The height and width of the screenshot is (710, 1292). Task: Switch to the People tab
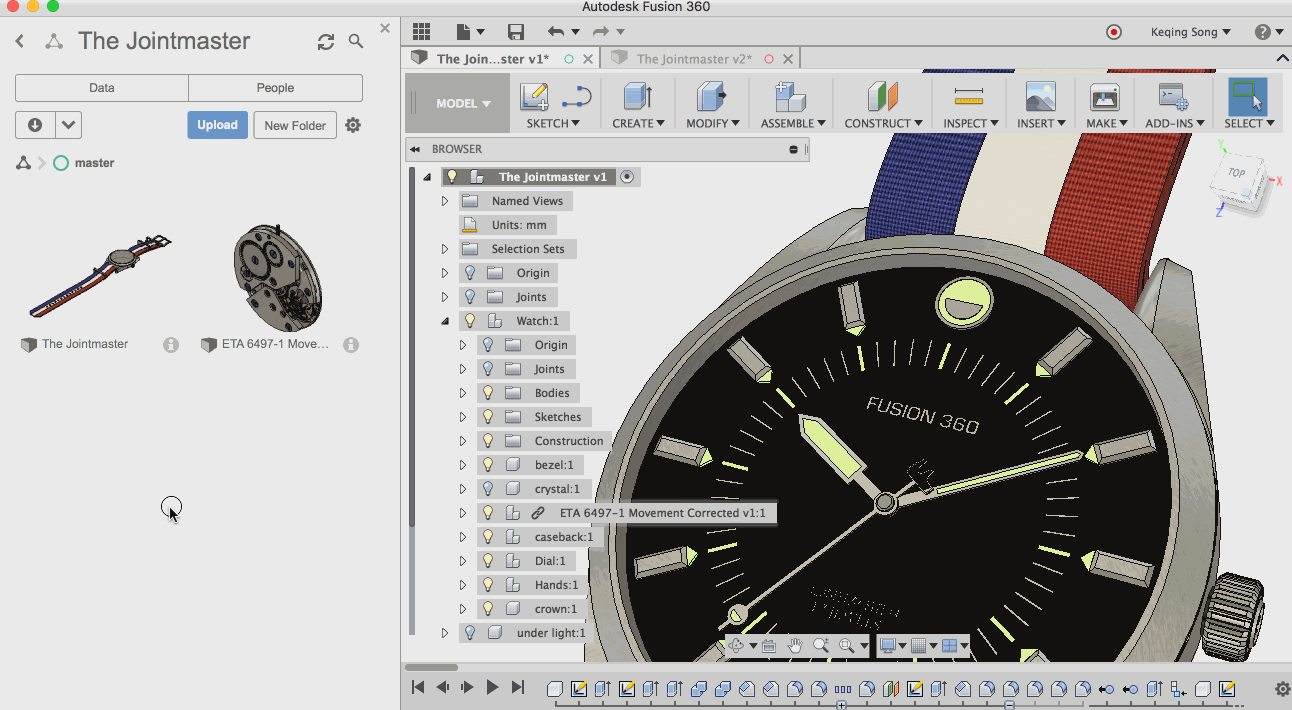[x=275, y=88]
